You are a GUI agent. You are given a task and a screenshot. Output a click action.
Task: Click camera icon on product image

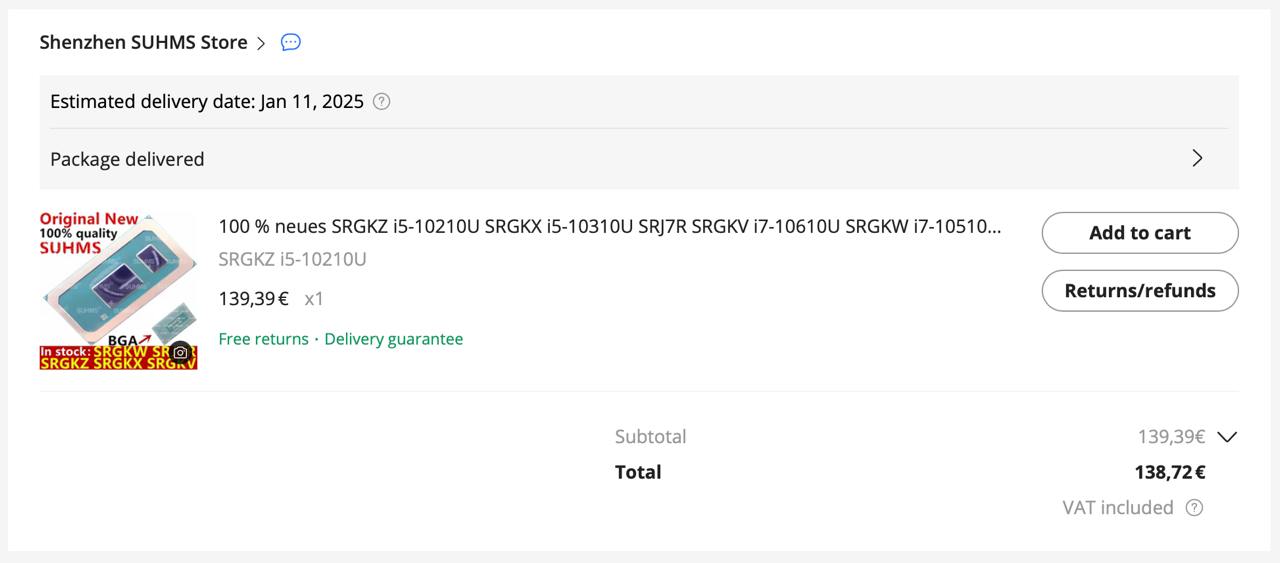[180, 352]
